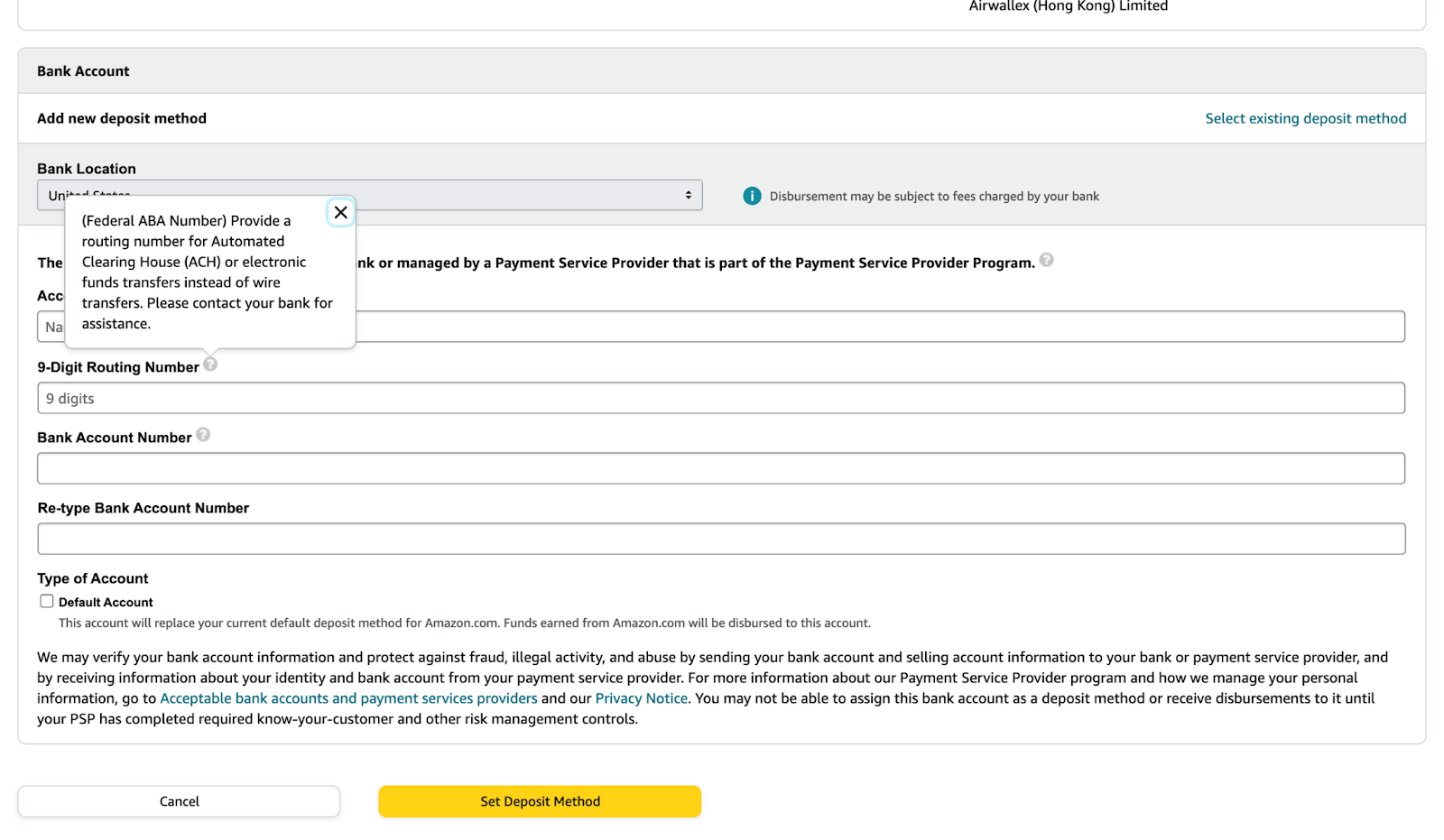This screenshot has width=1444, height=840.
Task: Enable the Default Account checkbox
Action: 47,602
